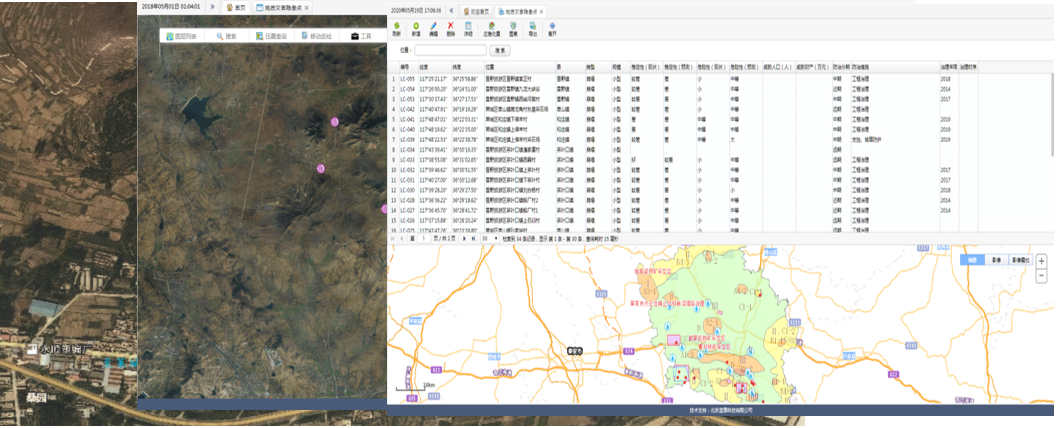Click the 威胁人口（人） column header
The width and height of the screenshot is (1064, 428).
click(x=778, y=66)
